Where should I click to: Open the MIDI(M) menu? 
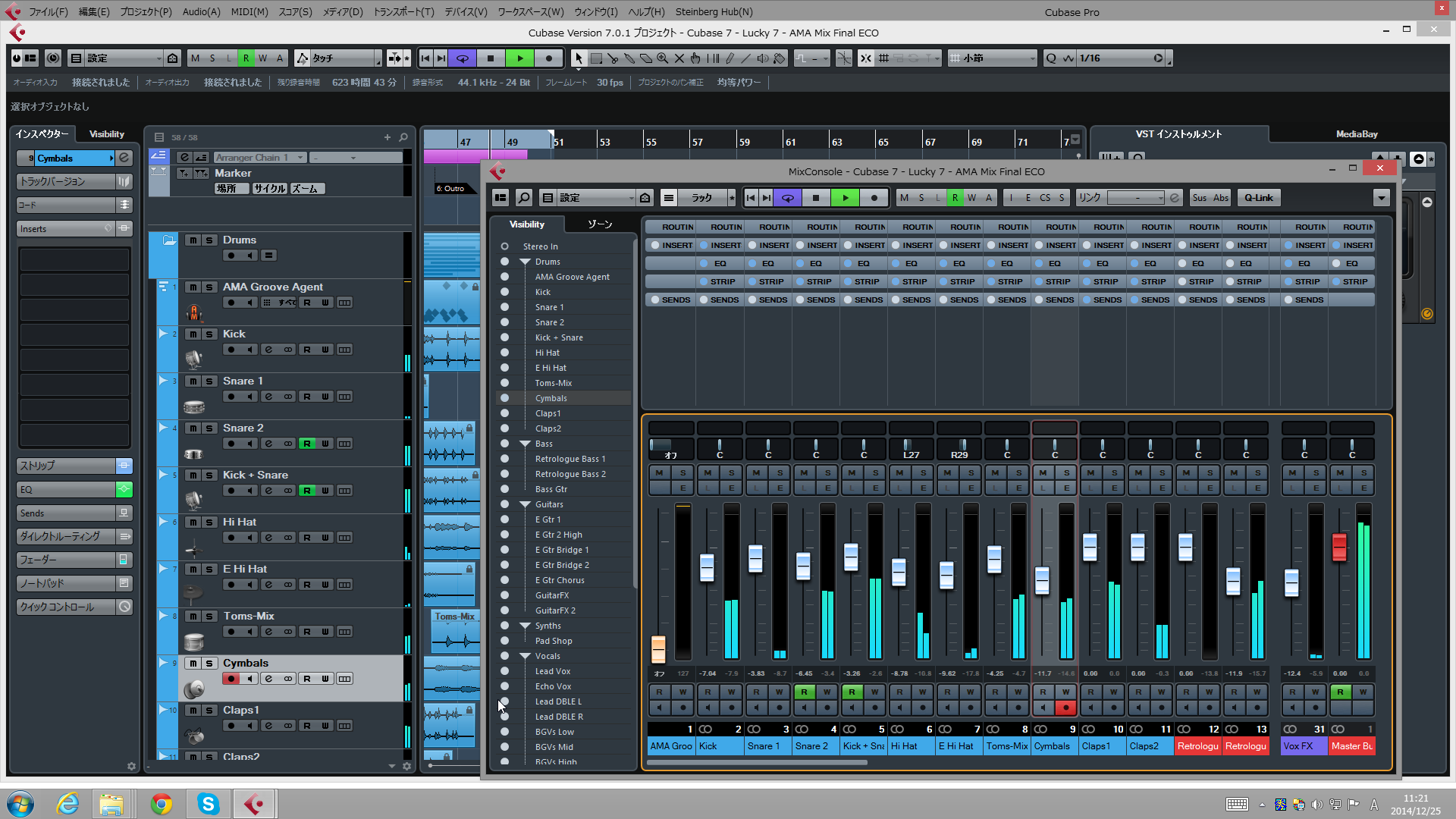(x=249, y=12)
